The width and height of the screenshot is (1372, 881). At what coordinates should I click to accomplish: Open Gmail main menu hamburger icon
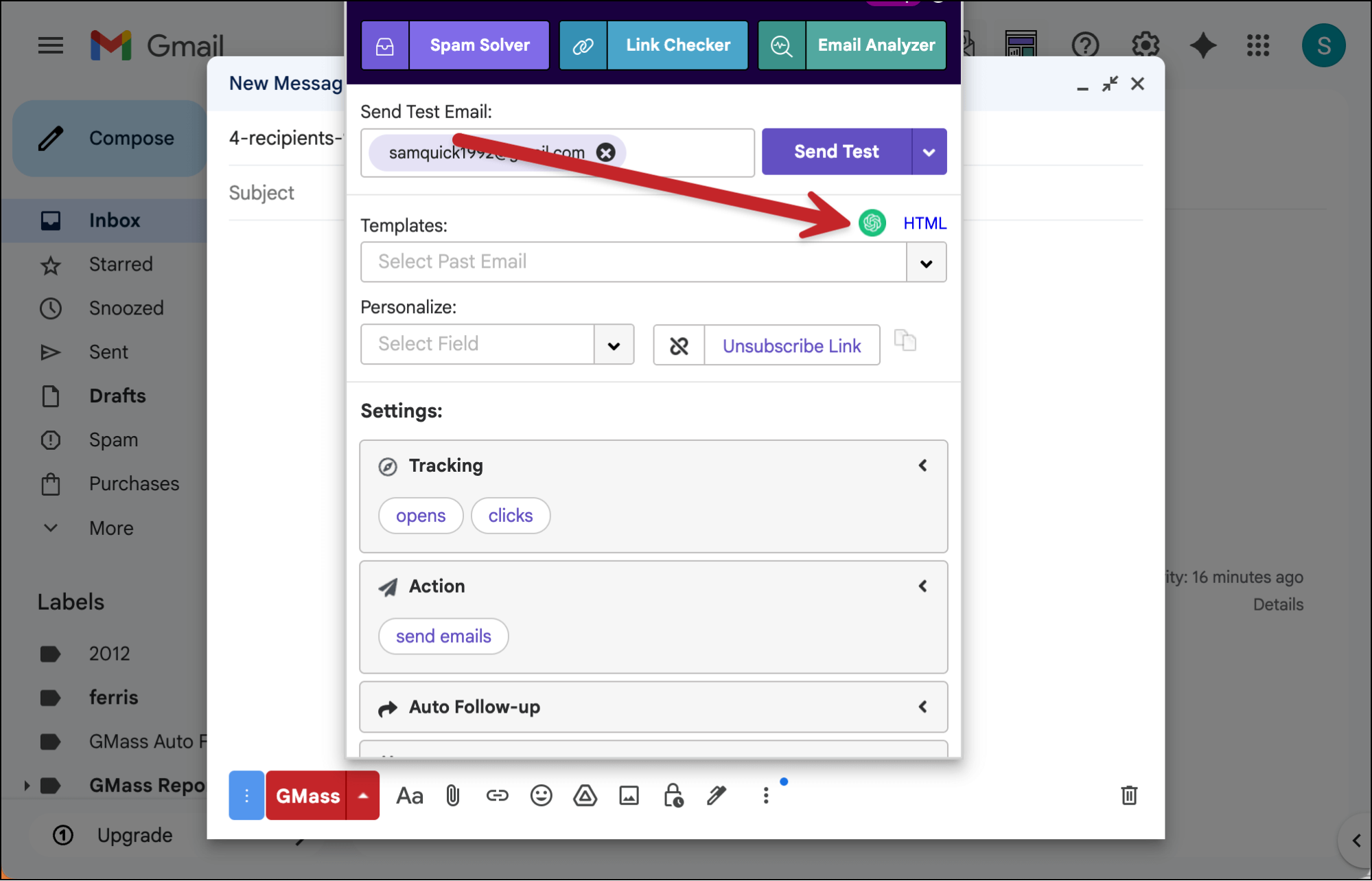pos(50,46)
